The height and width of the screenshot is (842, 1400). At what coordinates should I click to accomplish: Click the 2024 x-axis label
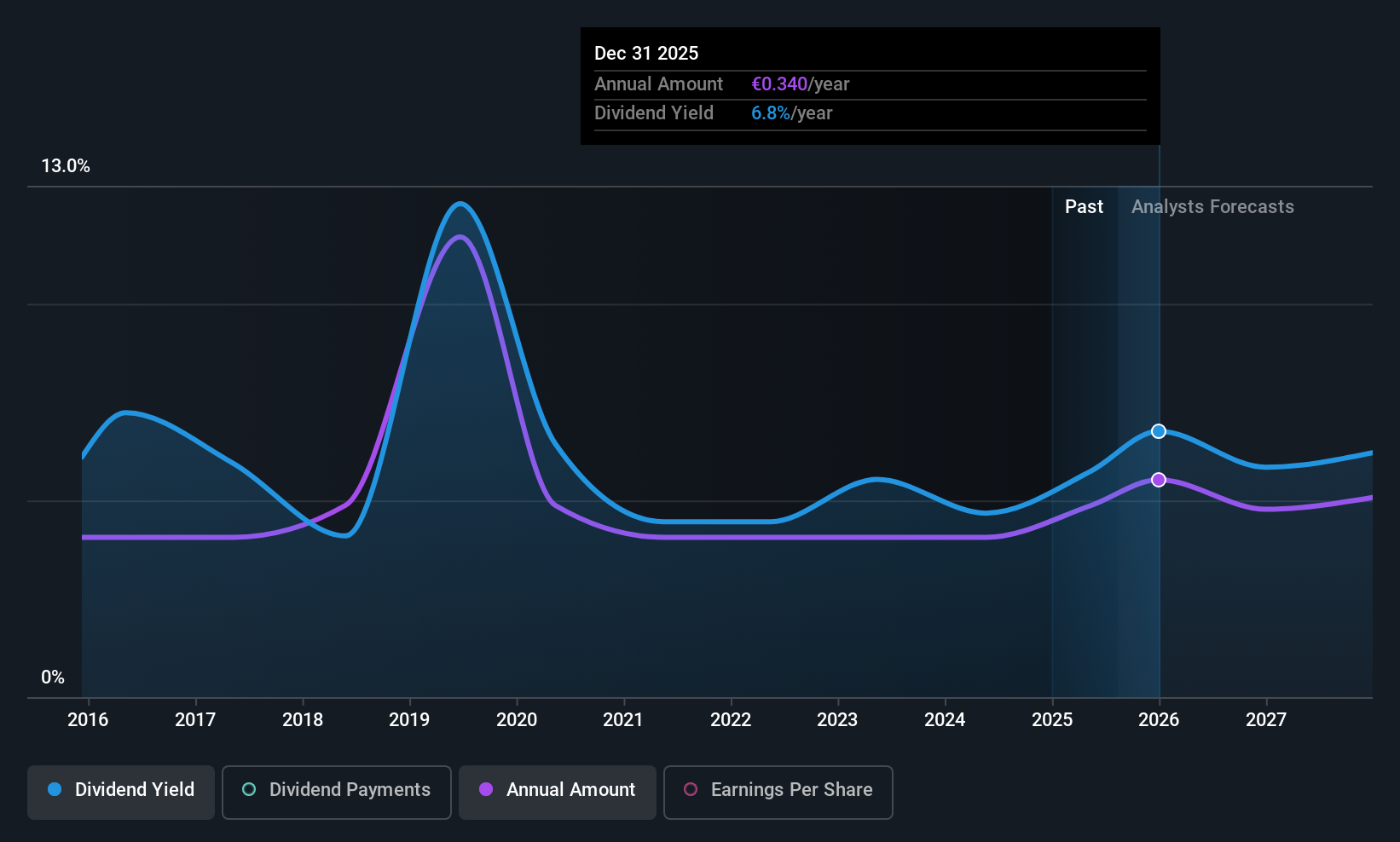pyautogui.click(x=945, y=719)
